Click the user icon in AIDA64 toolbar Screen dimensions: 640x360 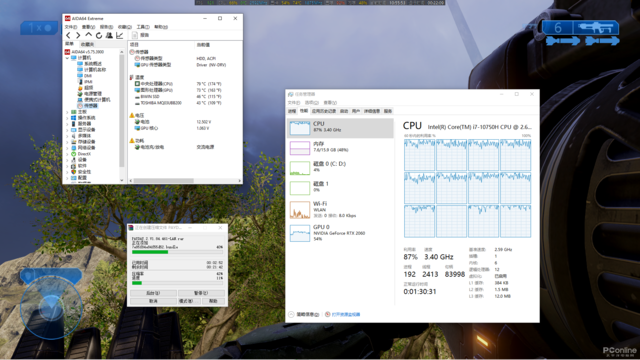(x=109, y=36)
